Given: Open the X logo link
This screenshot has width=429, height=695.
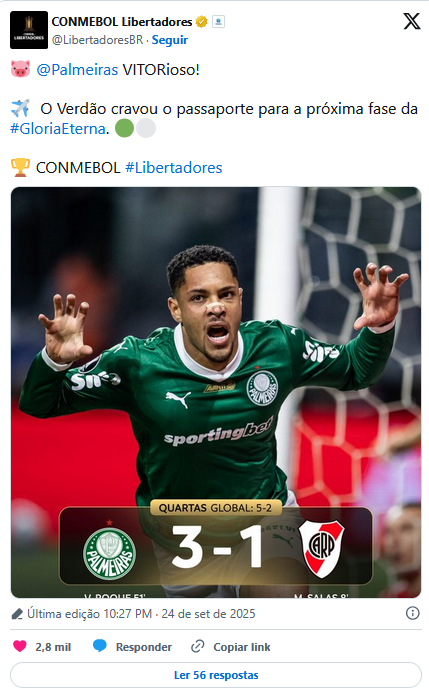Looking at the screenshot, I should click(x=411, y=21).
